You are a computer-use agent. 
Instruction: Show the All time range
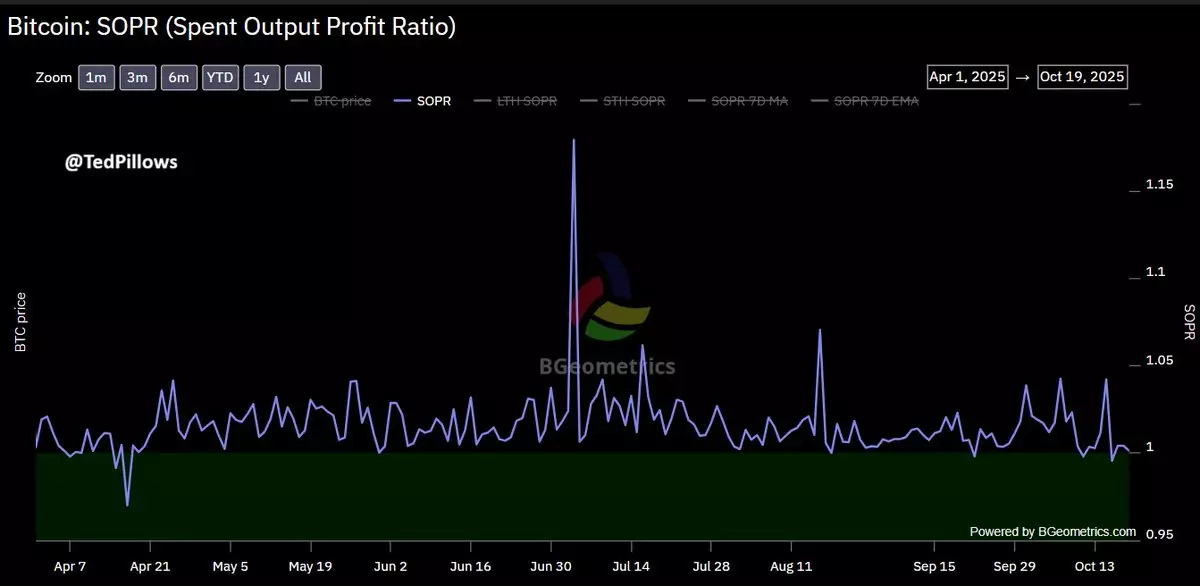tap(303, 78)
